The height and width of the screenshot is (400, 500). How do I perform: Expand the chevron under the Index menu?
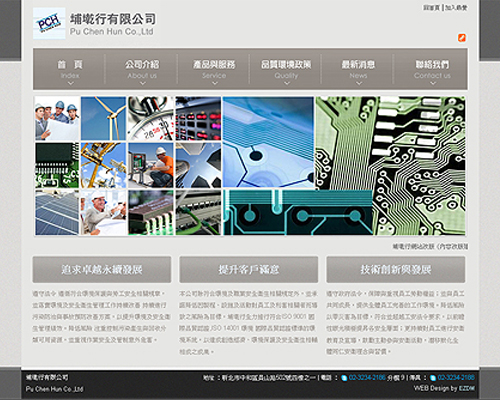(x=70, y=83)
